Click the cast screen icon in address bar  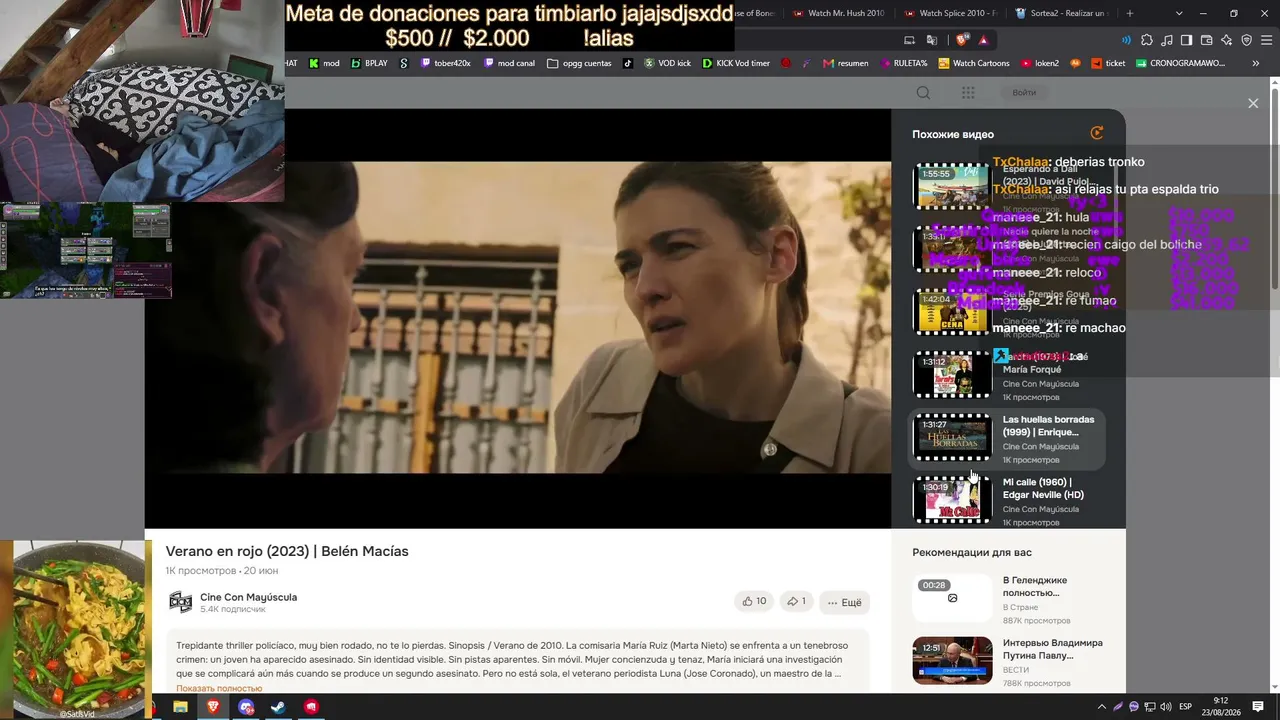[909, 40]
